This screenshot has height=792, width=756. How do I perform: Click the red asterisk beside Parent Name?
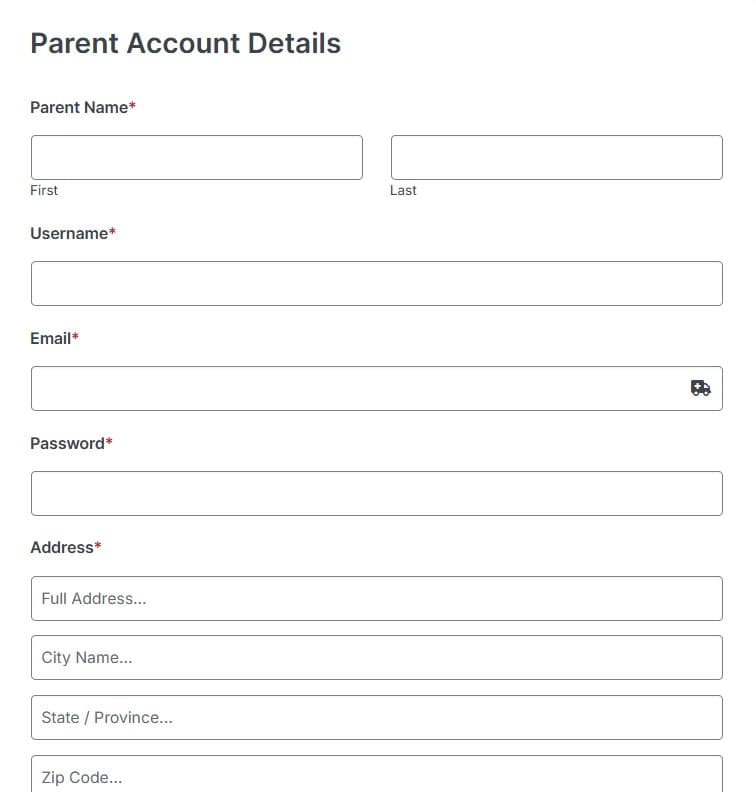[132, 106]
